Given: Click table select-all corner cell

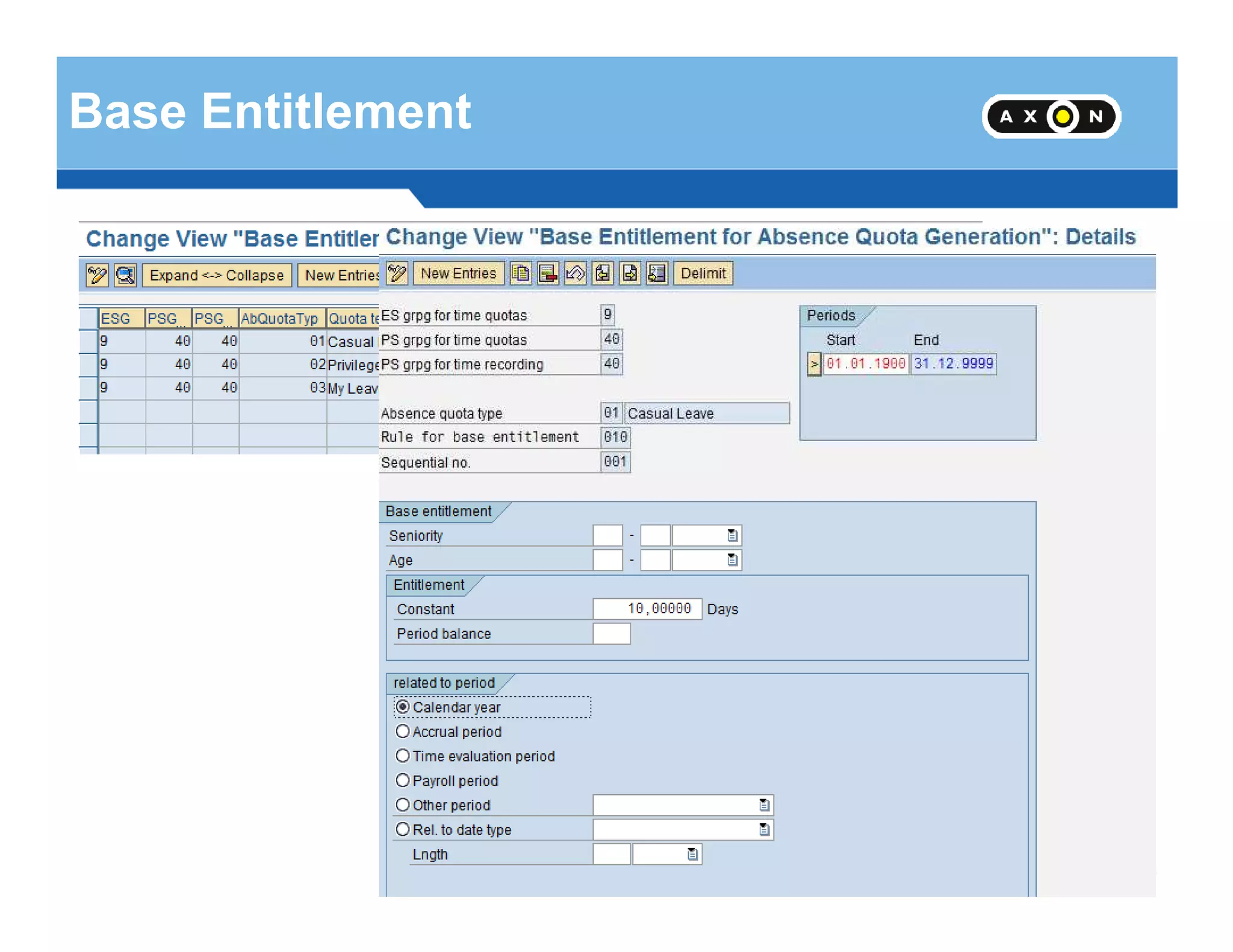Looking at the screenshot, I should (x=89, y=318).
